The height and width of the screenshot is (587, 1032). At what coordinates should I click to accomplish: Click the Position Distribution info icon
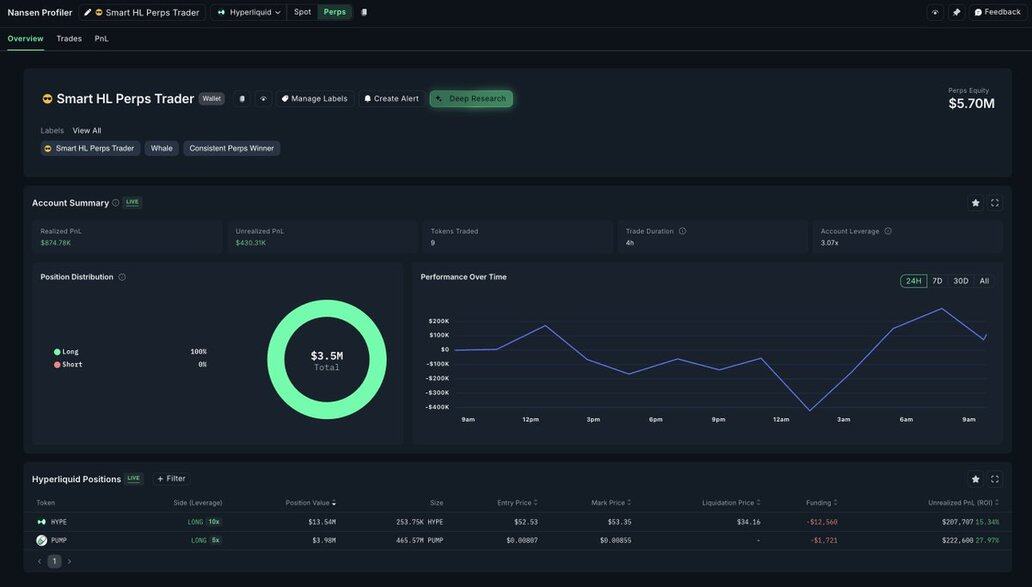click(x=122, y=277)
